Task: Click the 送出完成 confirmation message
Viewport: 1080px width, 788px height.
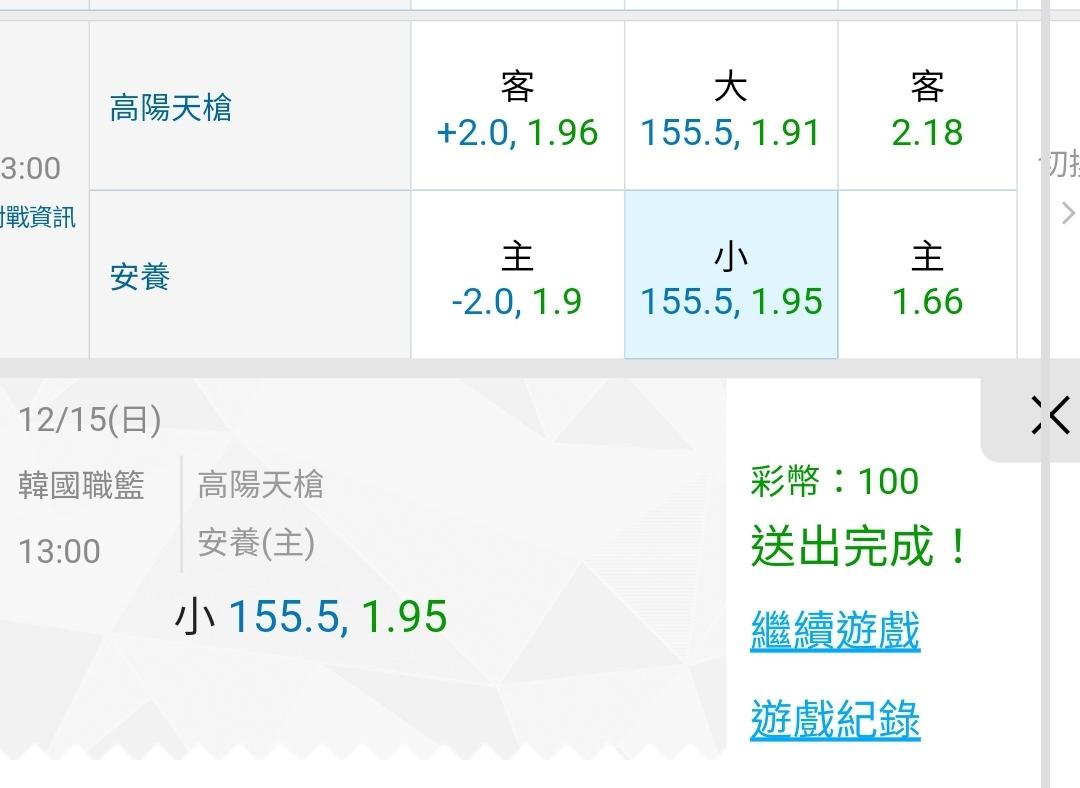Action: [x=859, y=546]
